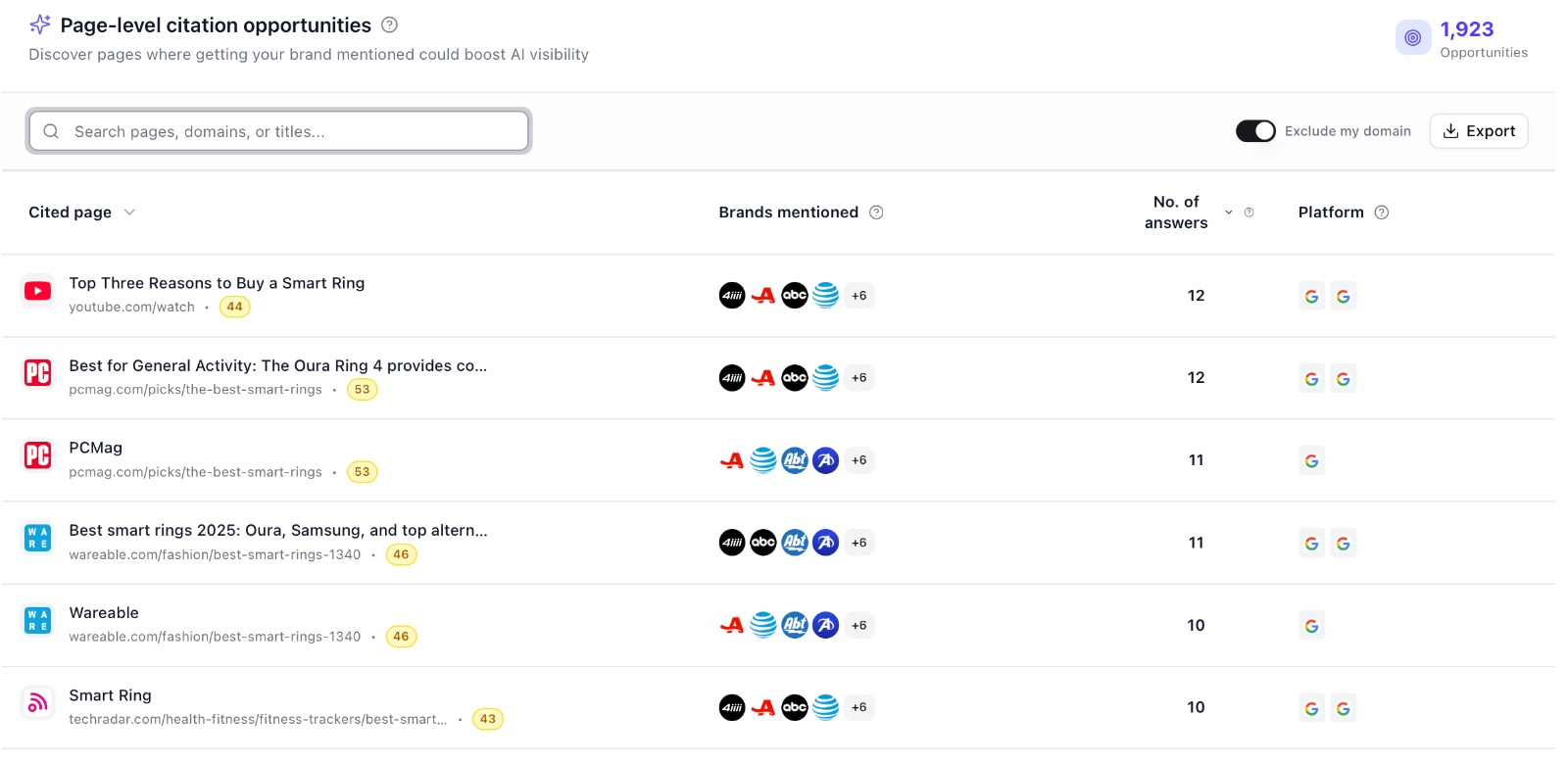Click the Platform column help icon
This screenshot has width=1568, height=763.
pyautogui.click(x=1382, y=212)
